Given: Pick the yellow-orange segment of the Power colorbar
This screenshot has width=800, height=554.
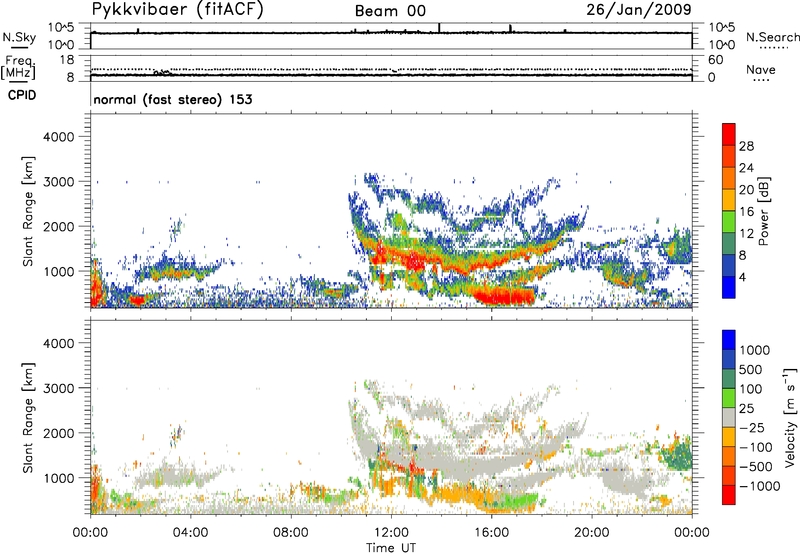Looking at the screenshot, I should tap(729, 200).
